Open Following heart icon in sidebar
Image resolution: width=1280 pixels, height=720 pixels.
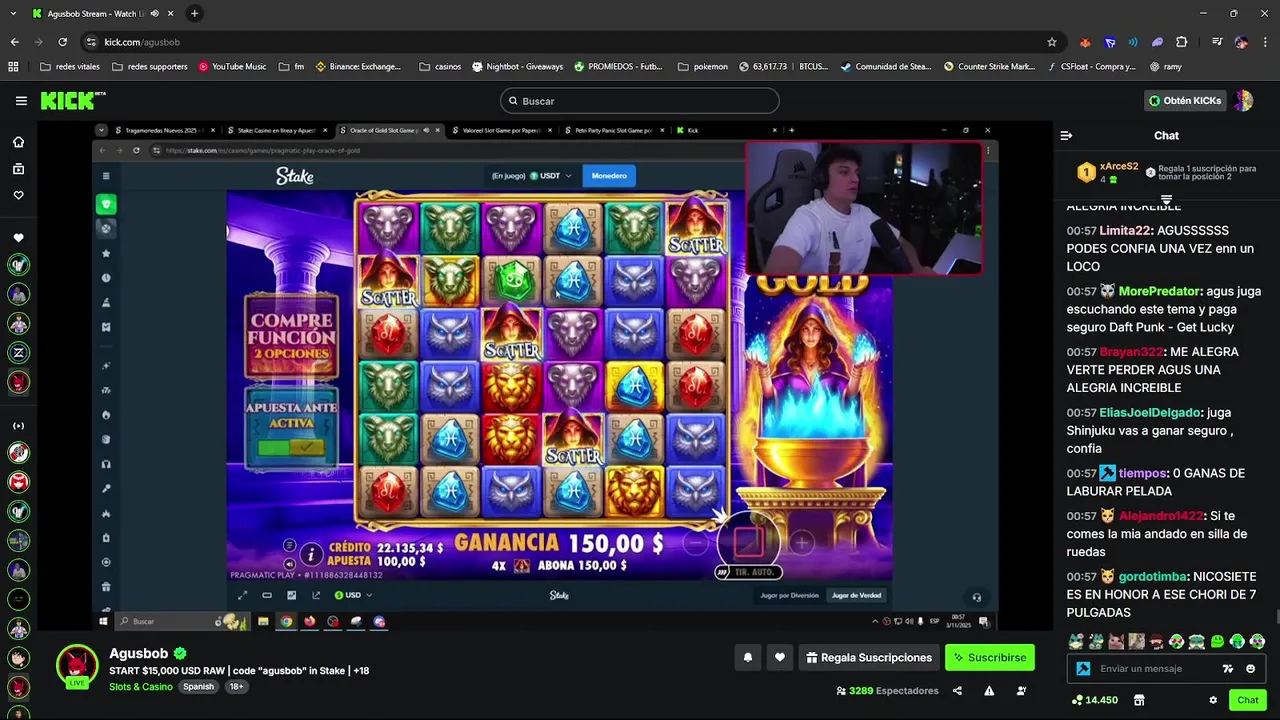(x=18, y=195)
